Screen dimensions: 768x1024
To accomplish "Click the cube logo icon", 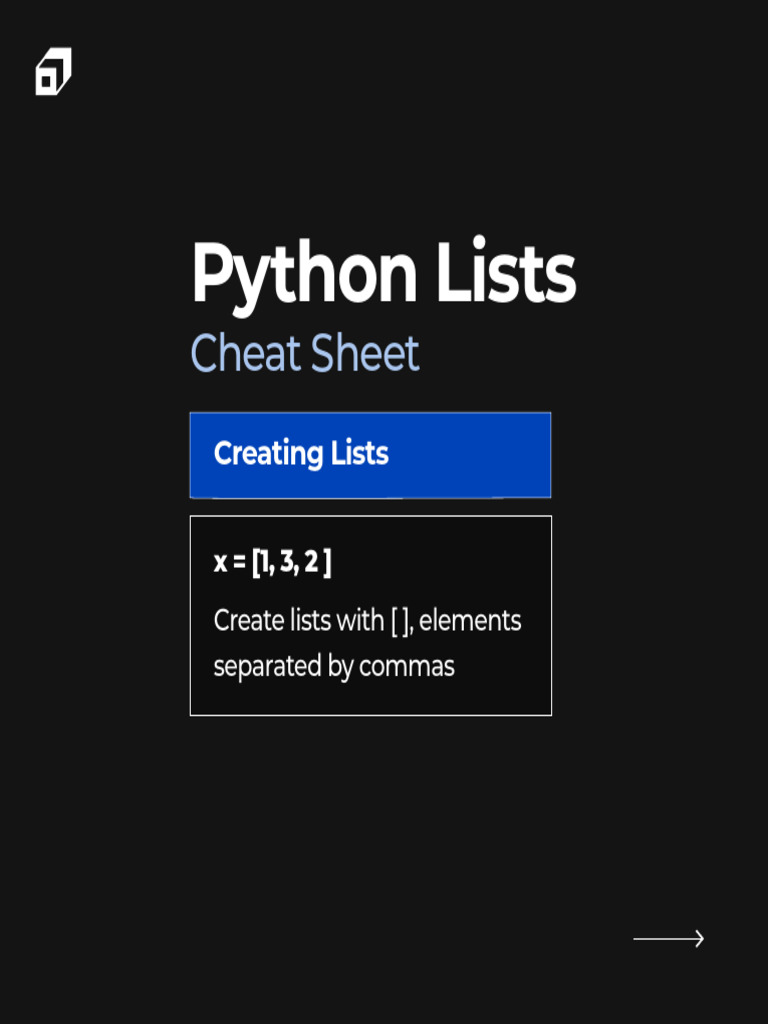I will click(x=53, y=72).
